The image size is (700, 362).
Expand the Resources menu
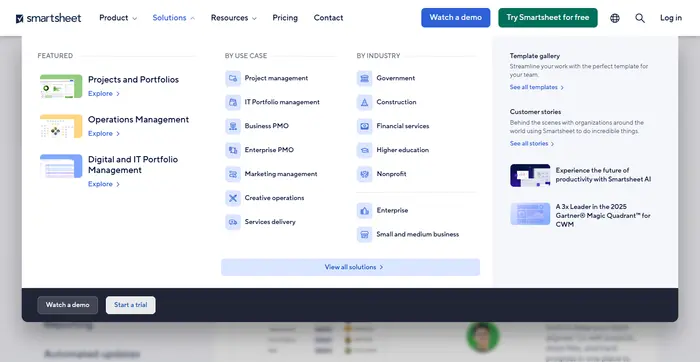pos(233,18)
